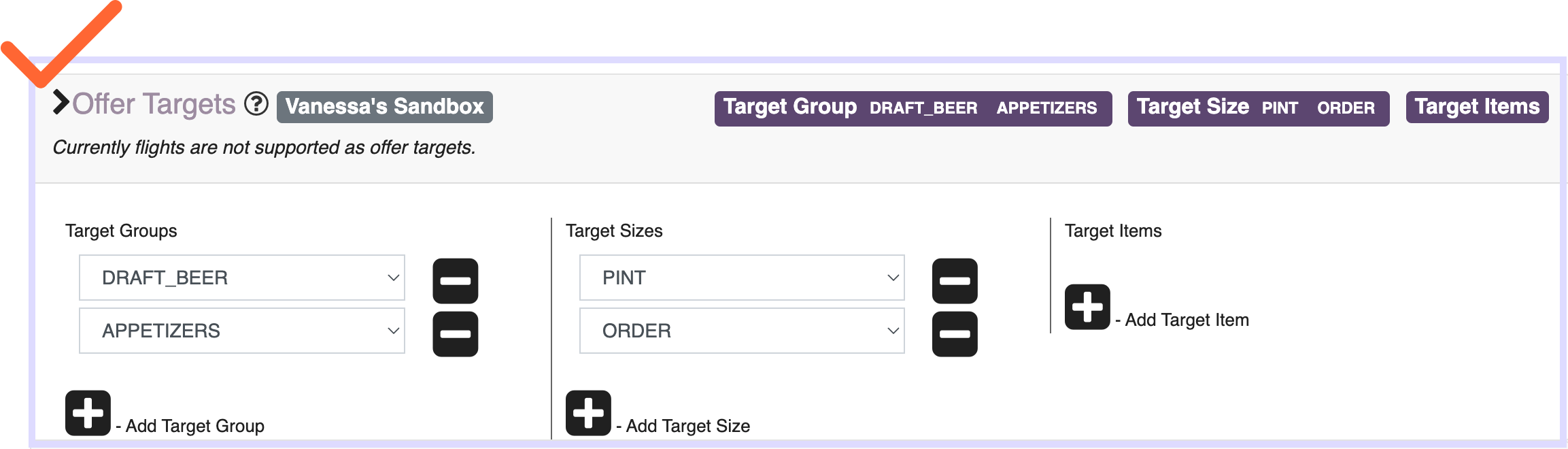This screenshot has height=449, width=1568.
Task: Click the plus icon for Add Target Group
Action: [x=88, y=413]
